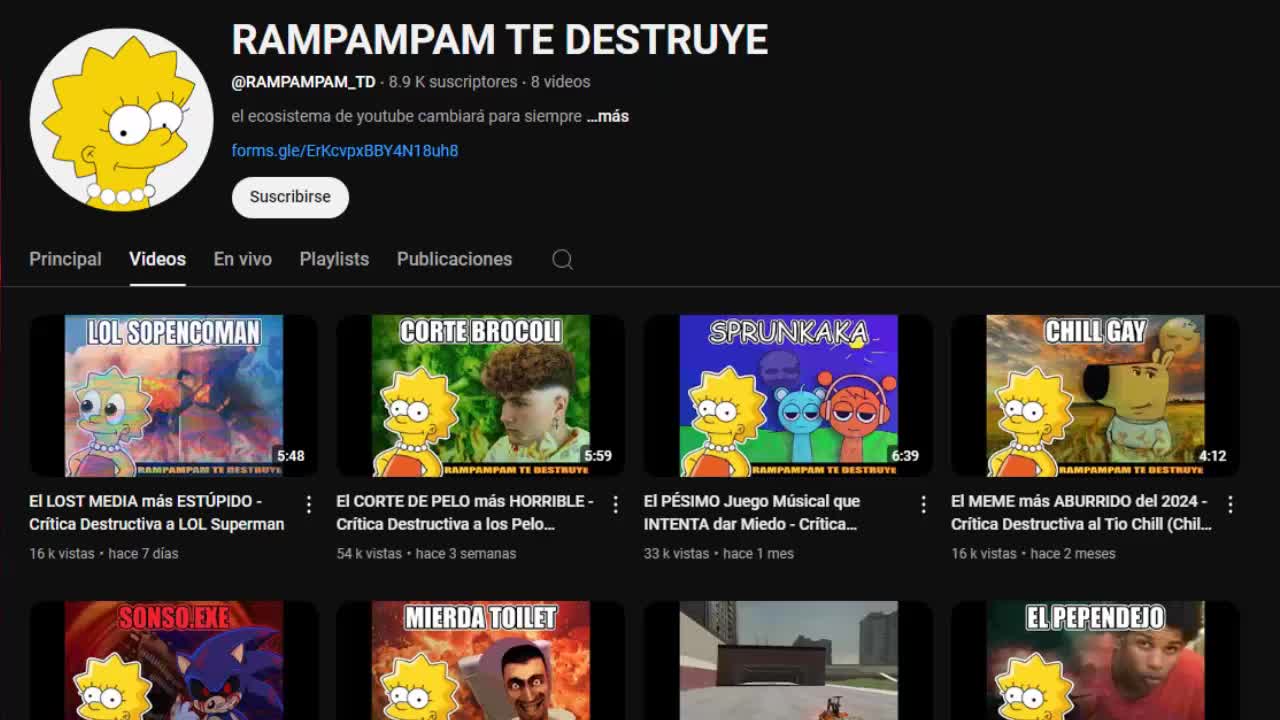This screenshot has height=720, width=1280.
Task: Open the En vivo tab
Action: pyautogui.click(x=242, y=259)
